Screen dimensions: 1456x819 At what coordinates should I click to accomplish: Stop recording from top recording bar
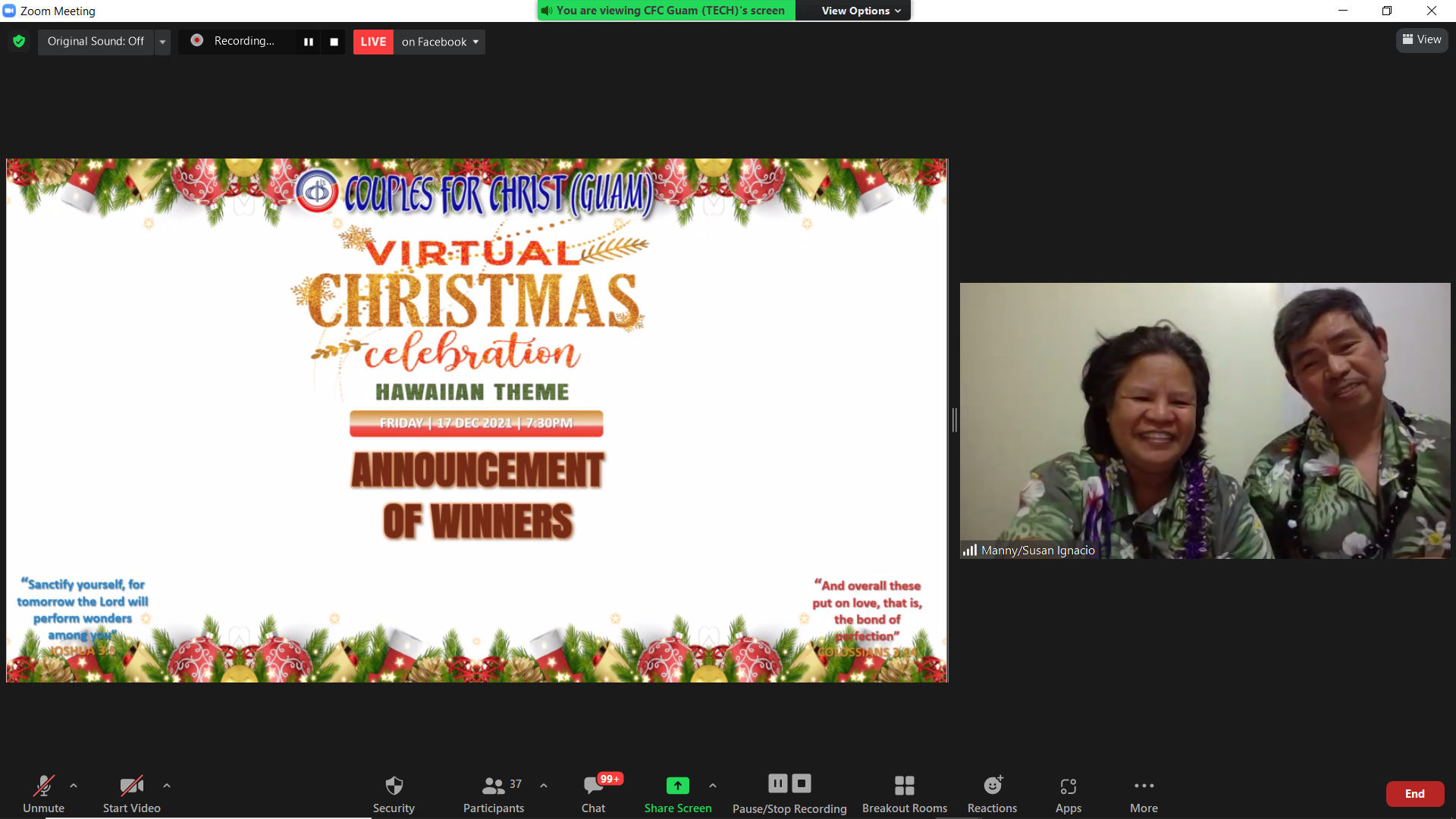click(x=334, y=42)
